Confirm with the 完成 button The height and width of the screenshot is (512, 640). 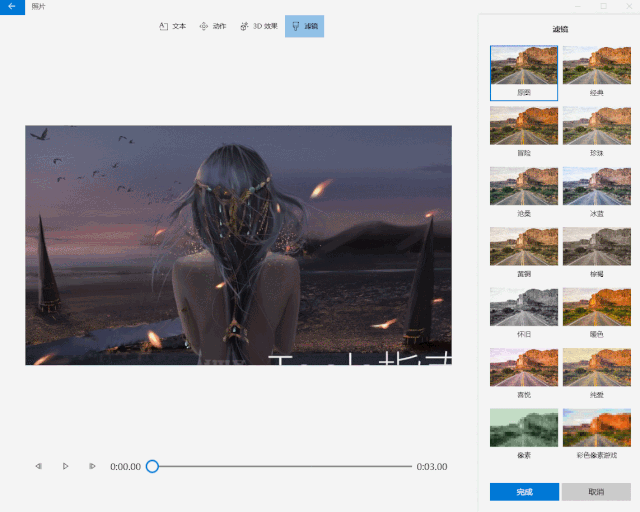point(524,492)
